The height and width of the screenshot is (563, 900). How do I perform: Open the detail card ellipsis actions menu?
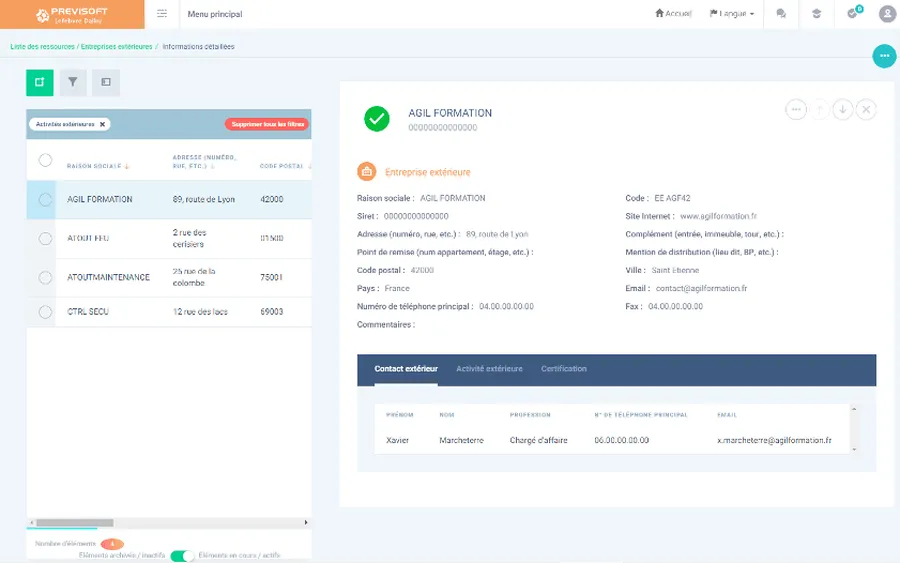[796, 110]
